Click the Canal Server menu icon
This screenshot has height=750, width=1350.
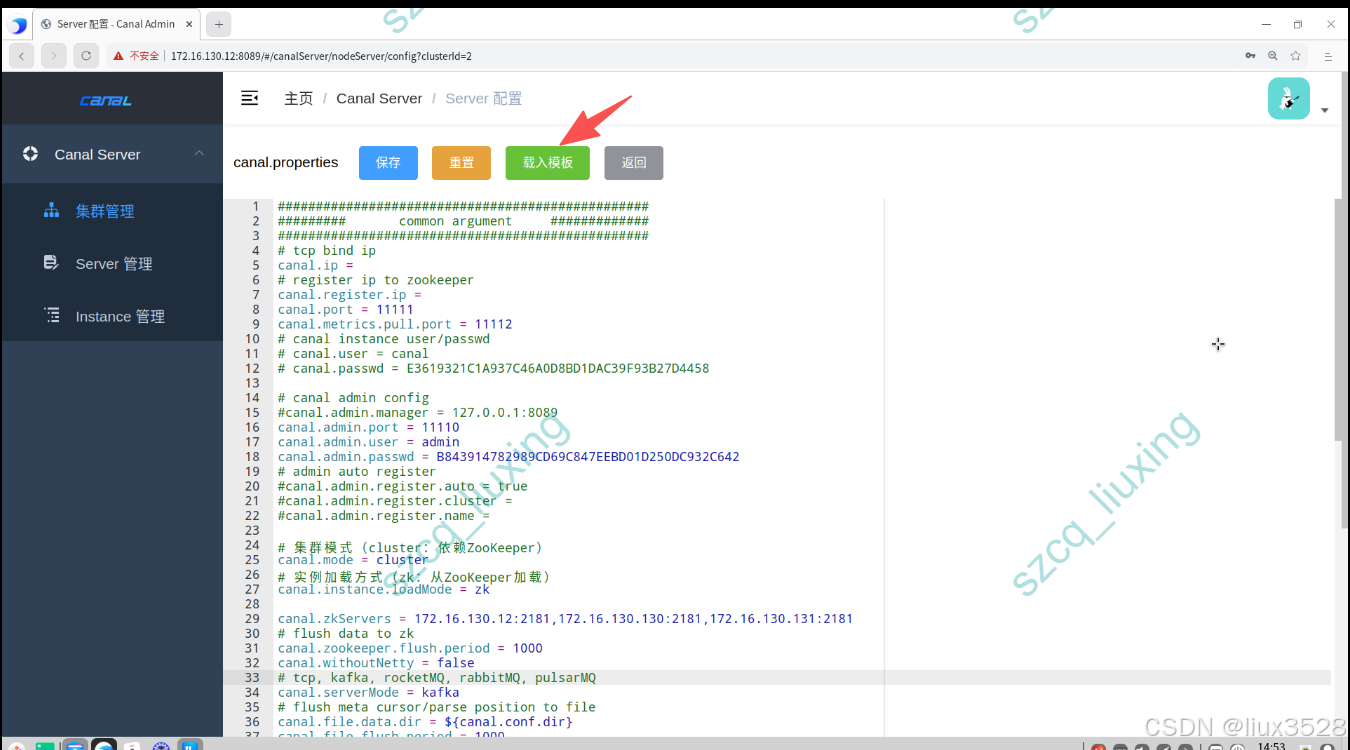(x=30, y=154)
